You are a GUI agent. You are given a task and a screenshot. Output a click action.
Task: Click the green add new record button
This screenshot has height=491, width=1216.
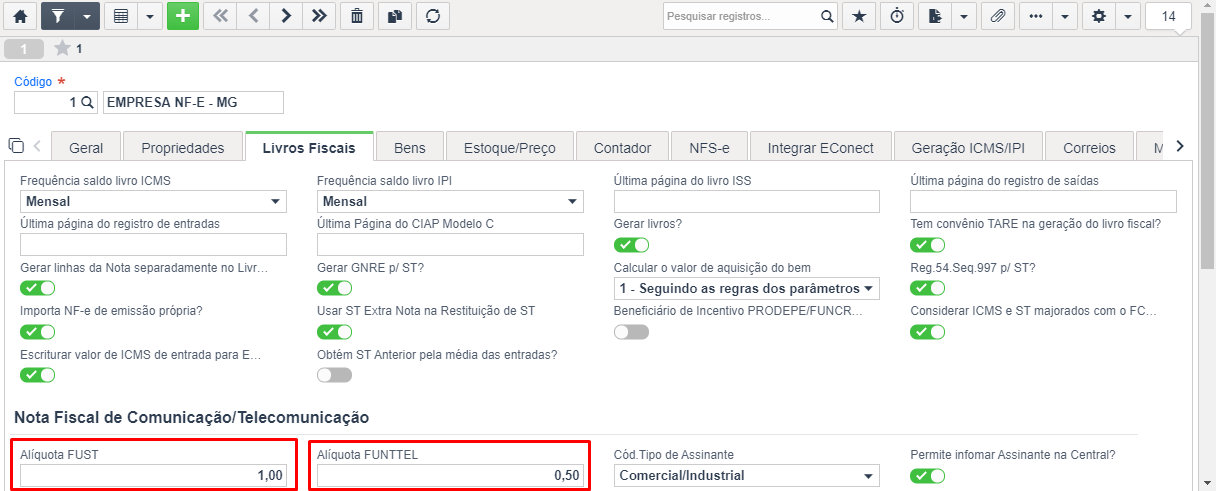pos(183,16)
